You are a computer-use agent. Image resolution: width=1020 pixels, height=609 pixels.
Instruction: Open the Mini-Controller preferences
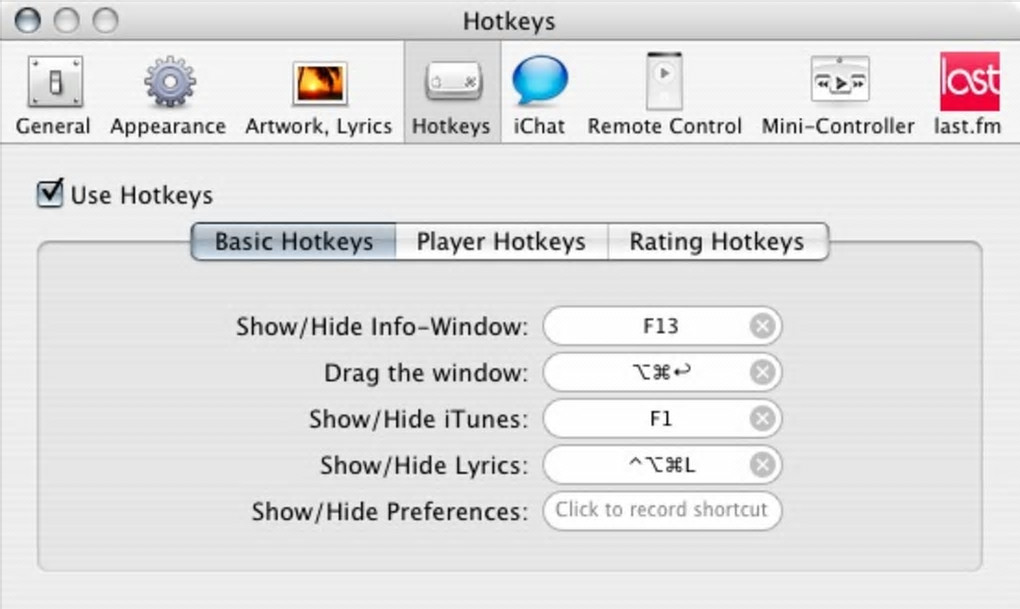click(x=838, y=84)
